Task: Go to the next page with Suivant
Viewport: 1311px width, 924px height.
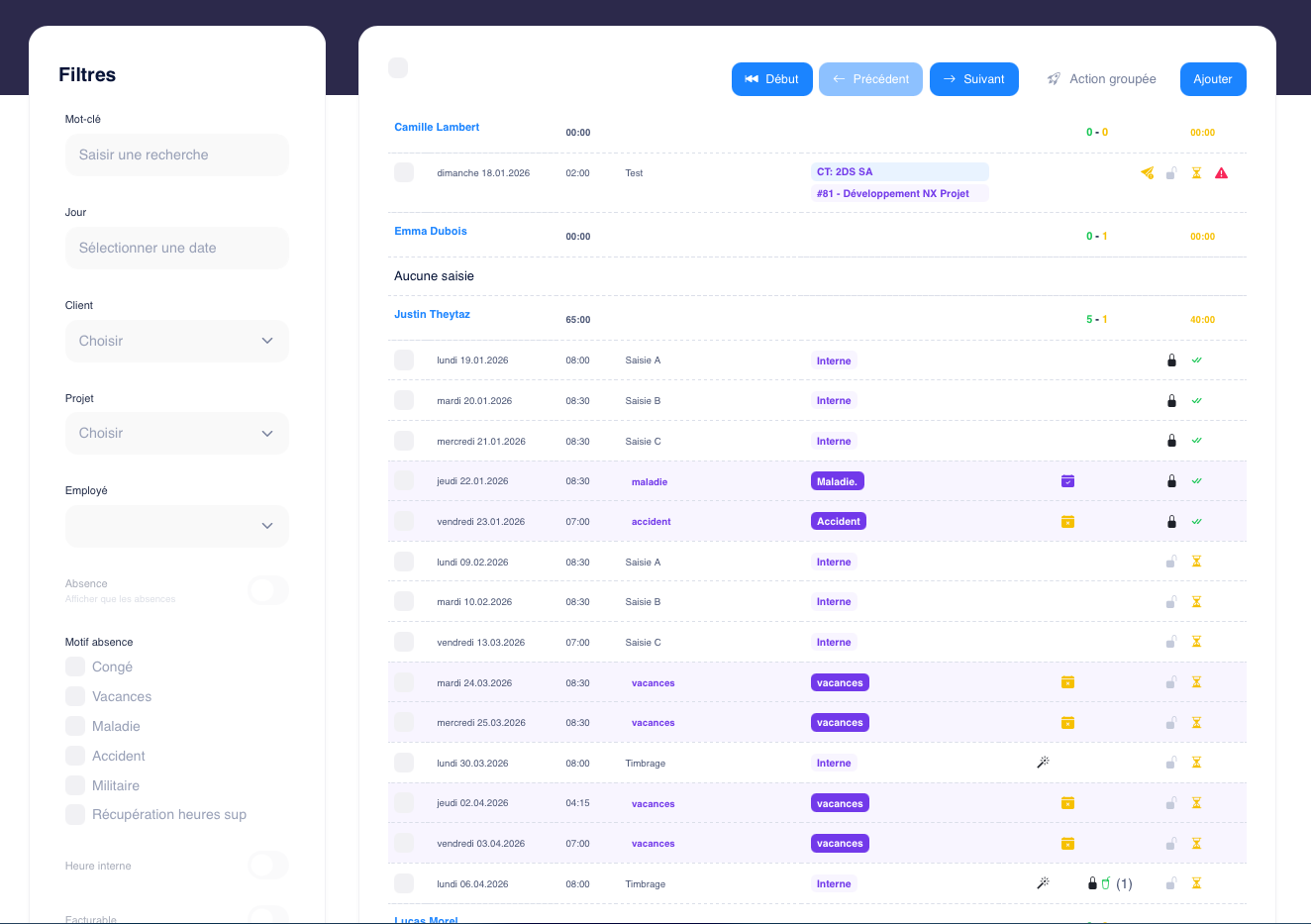Action: click(973, 79)
